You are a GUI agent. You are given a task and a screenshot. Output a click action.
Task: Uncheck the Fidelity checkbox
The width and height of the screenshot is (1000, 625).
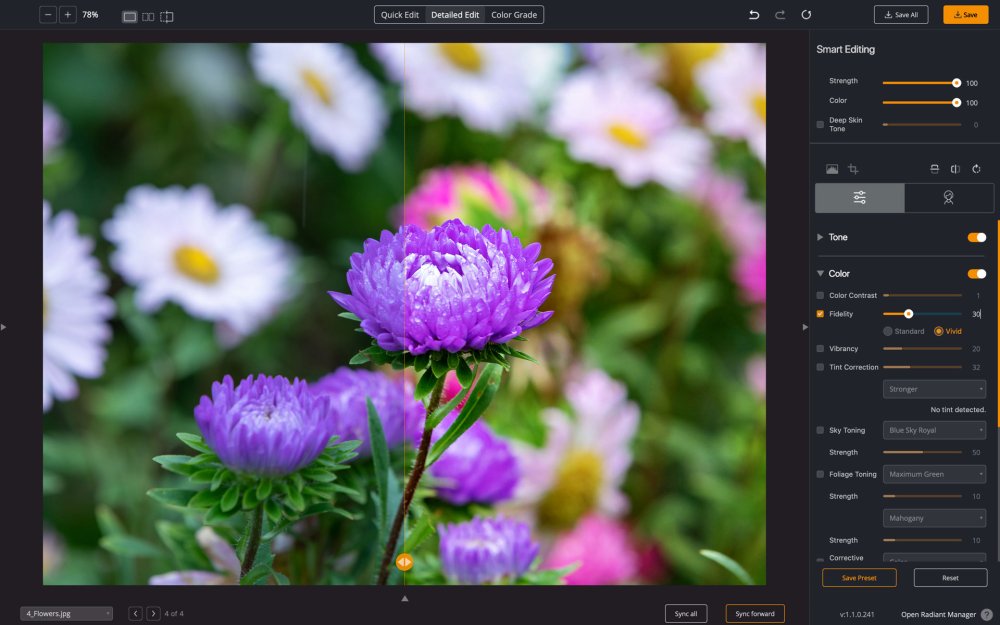click(820, 314)
